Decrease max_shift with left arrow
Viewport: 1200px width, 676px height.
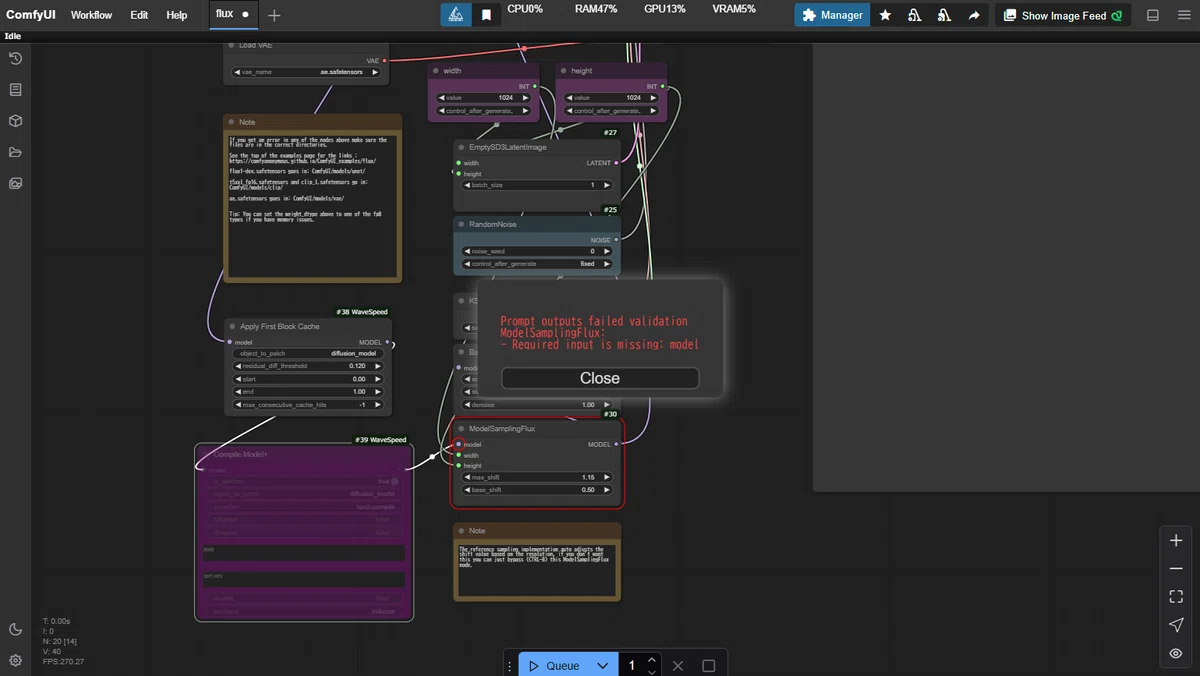tap(466, 477)
